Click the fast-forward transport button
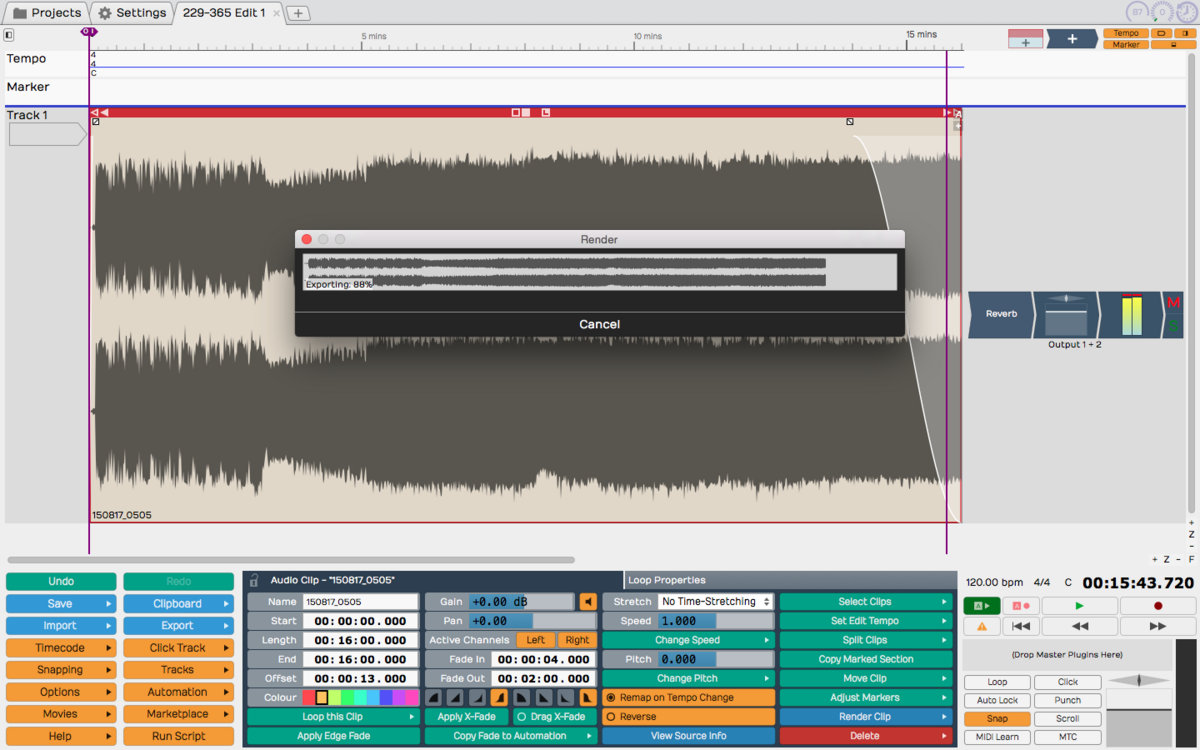This screenshot has width=1200, height=750. 1157,626
